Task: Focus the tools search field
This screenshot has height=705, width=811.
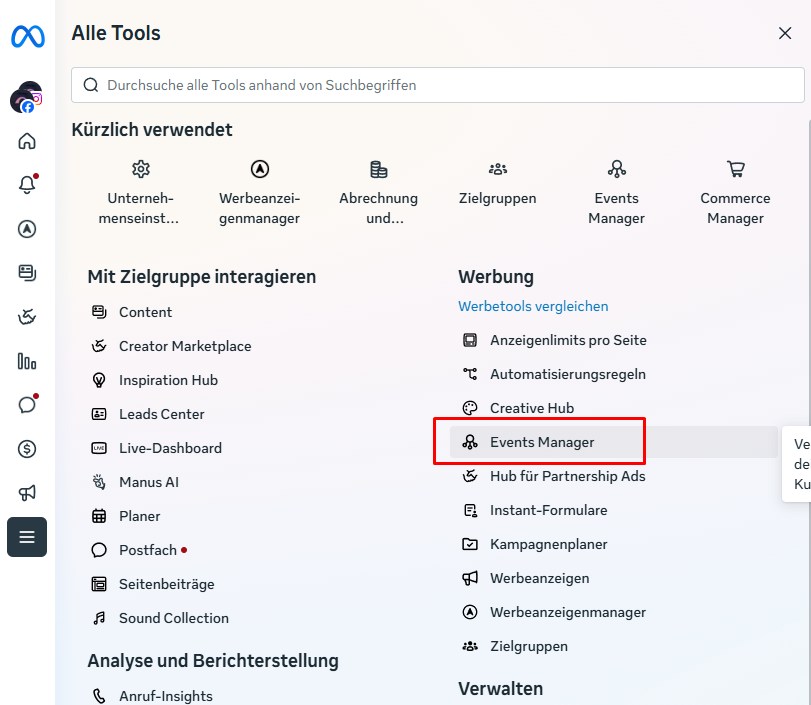Action: [x=438, y=85]
